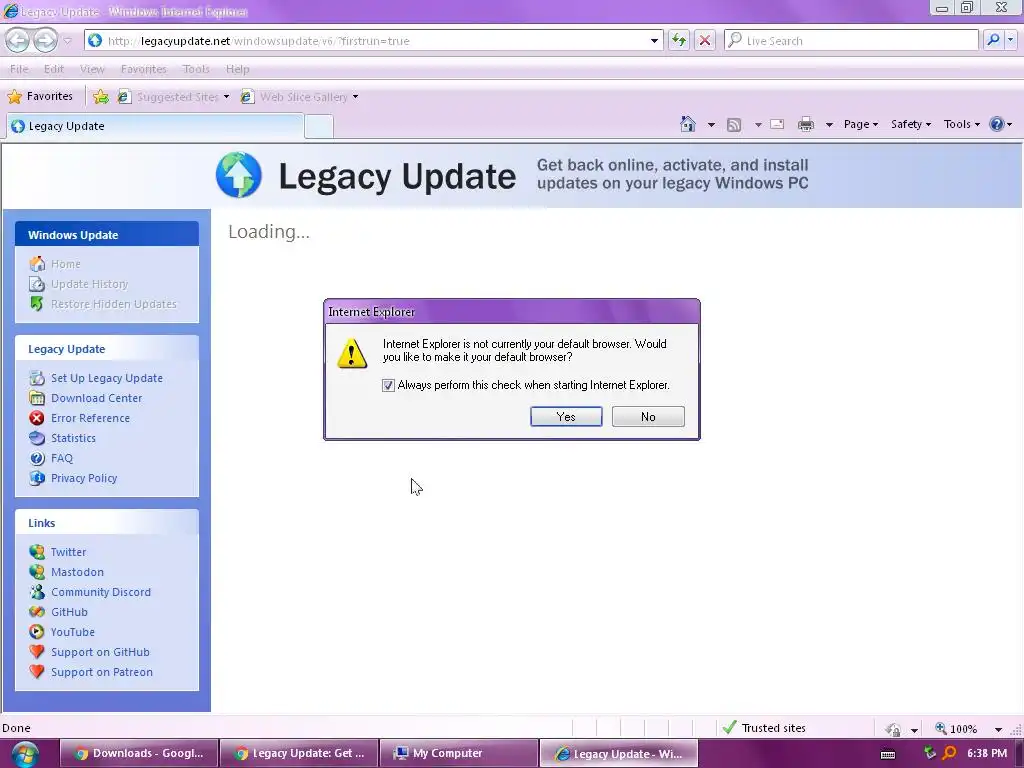Click the Home house icon in sidebar

pos(37,264)
